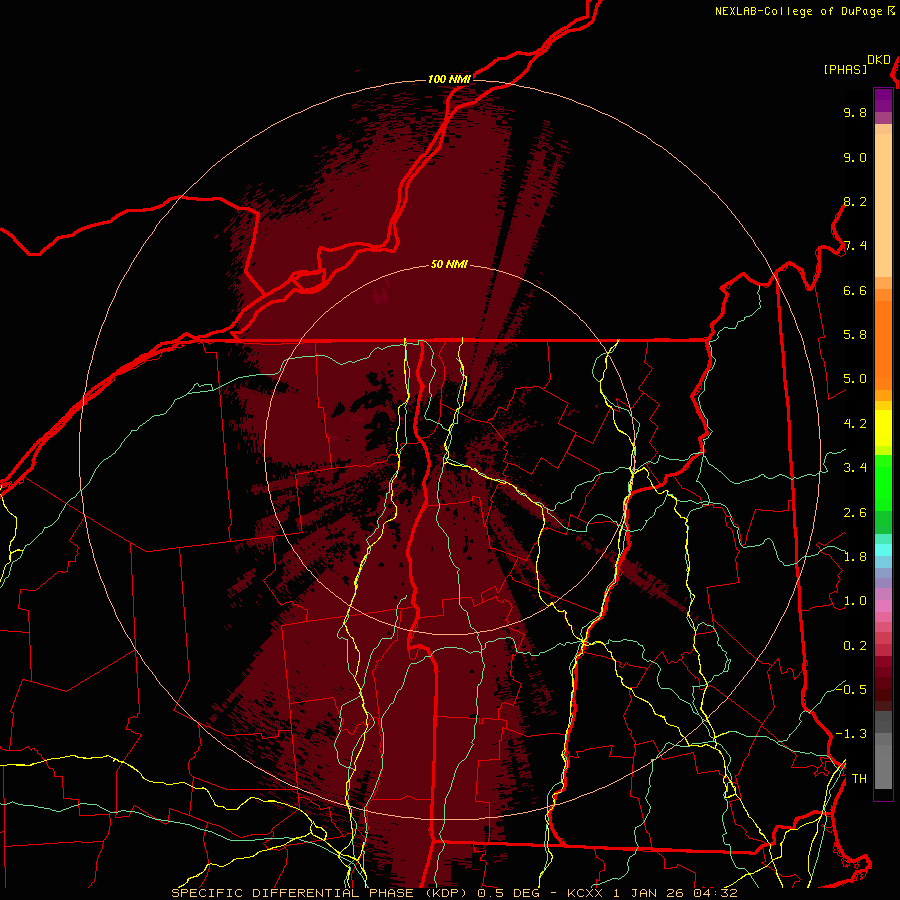
Task: Click the 1.0 legend value
Action: pos(855,601)
